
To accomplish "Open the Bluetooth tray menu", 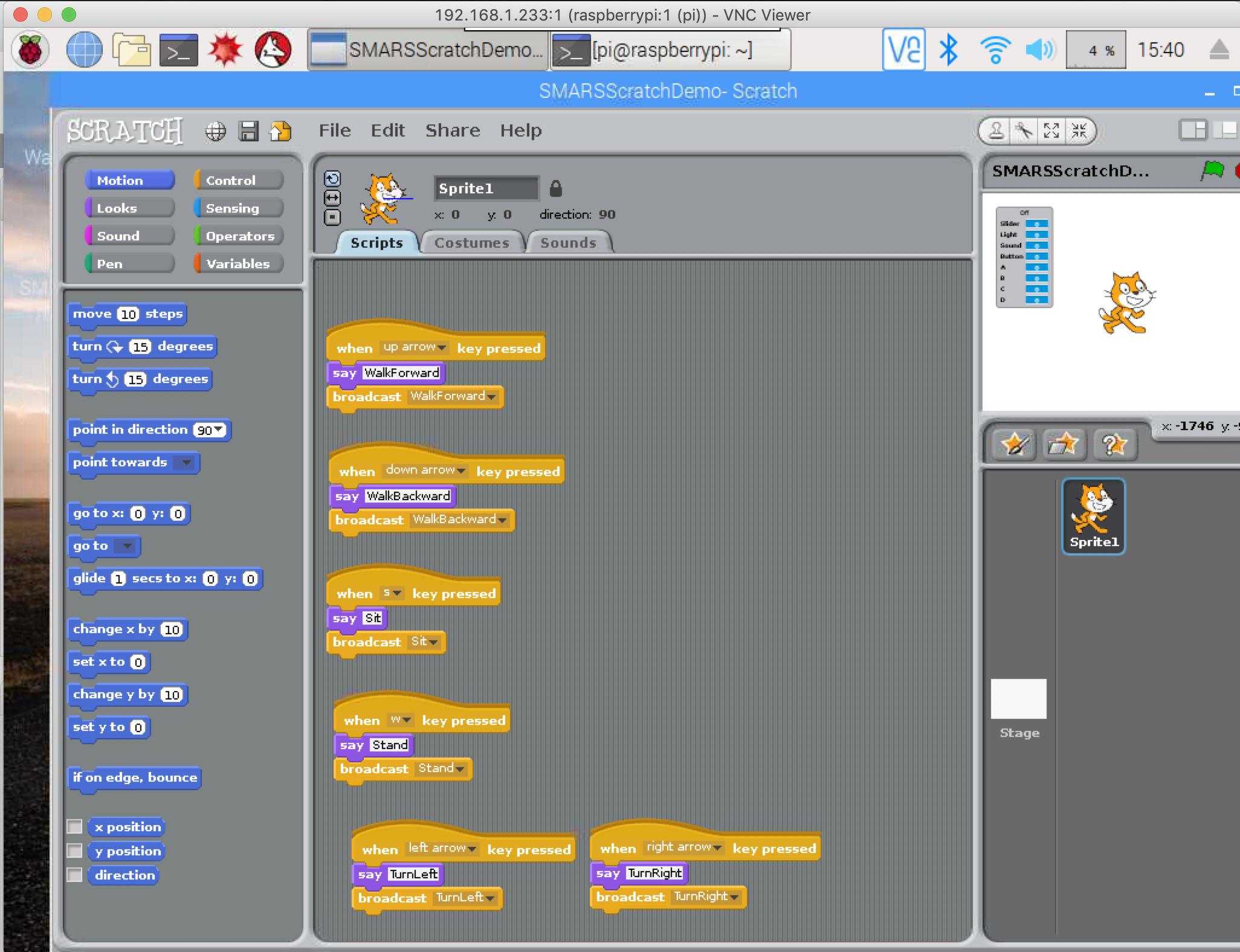I will click(949, 50).
